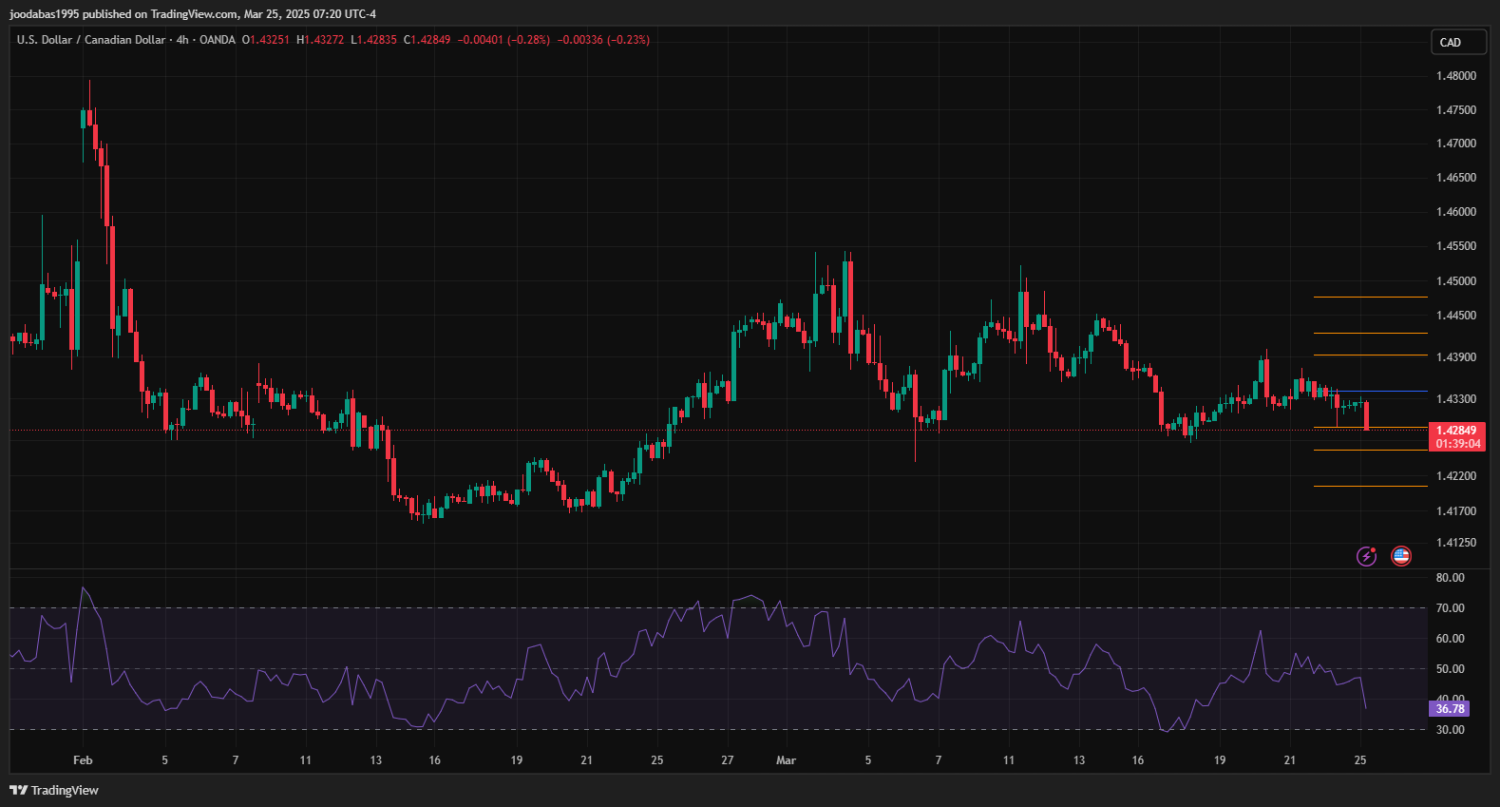Select the topmost orange horizontal line
Screen dimensions: 1500x807
pyautogui.click(x=1370, y=297)
